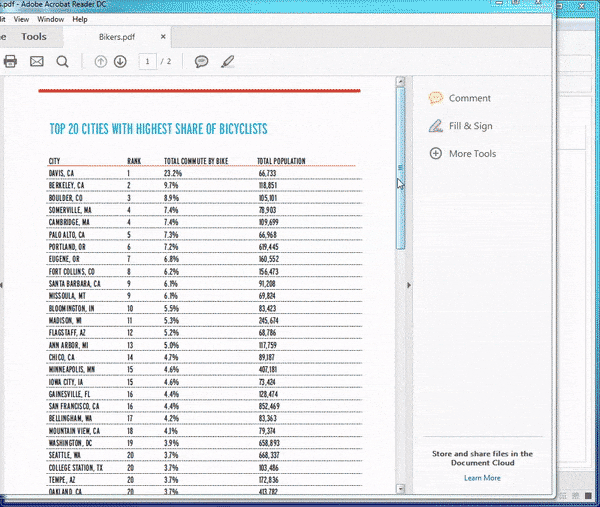600x507 pixels.
Task: Click the page number input field
Action: coord(149,62)
